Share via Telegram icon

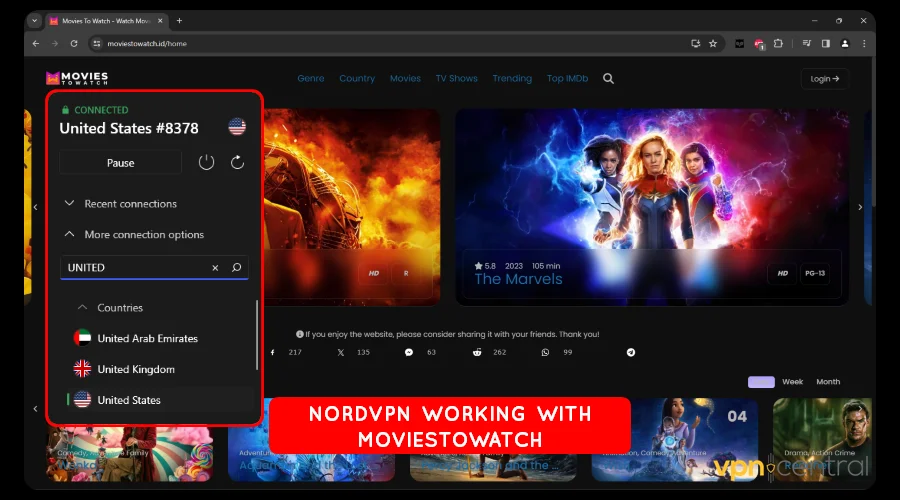[x=631, y=352]
